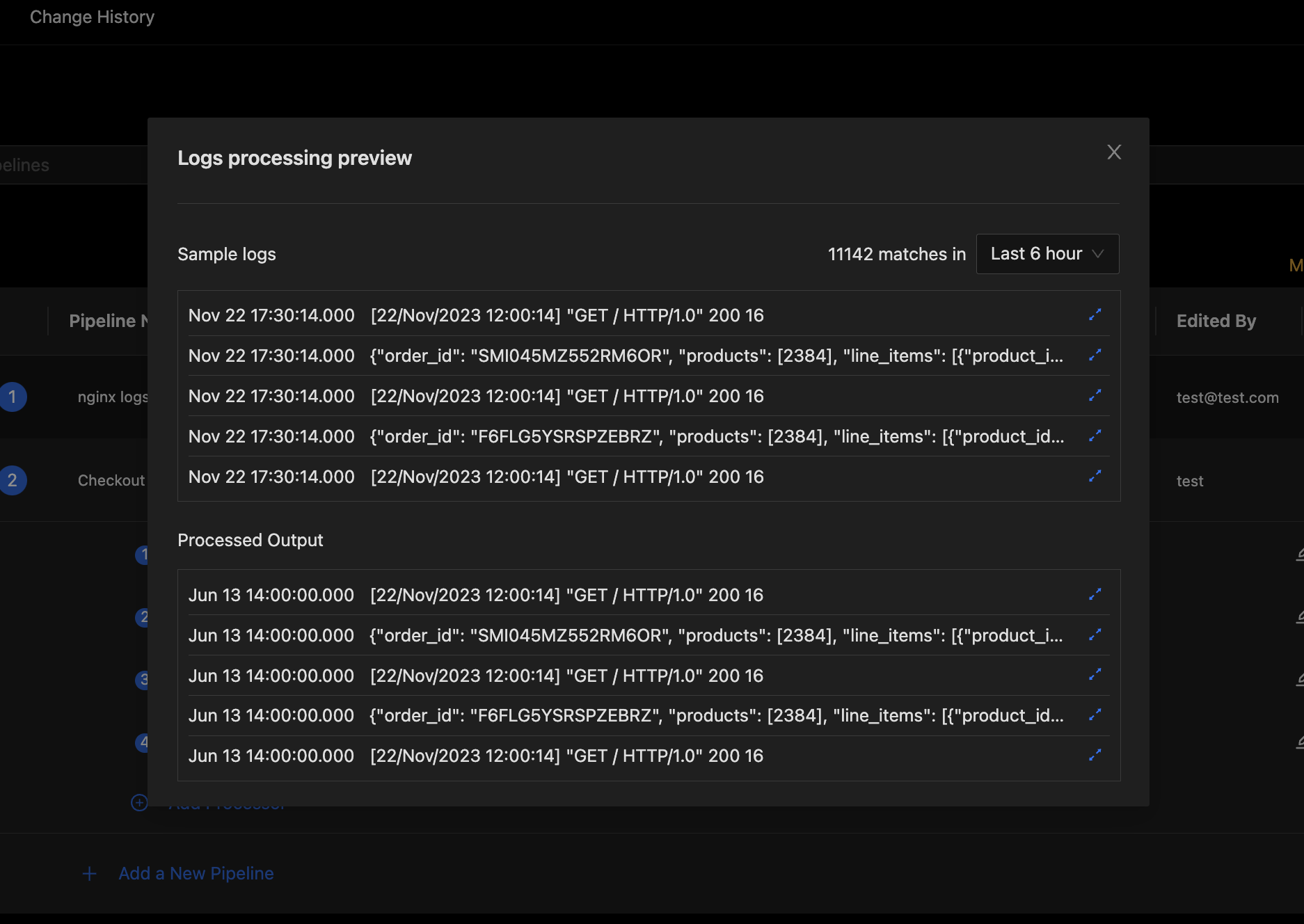Open the Last 6 hour time range dropdown
The width and height of the screenshot is (1304, 924).
tap(1047, 254)
